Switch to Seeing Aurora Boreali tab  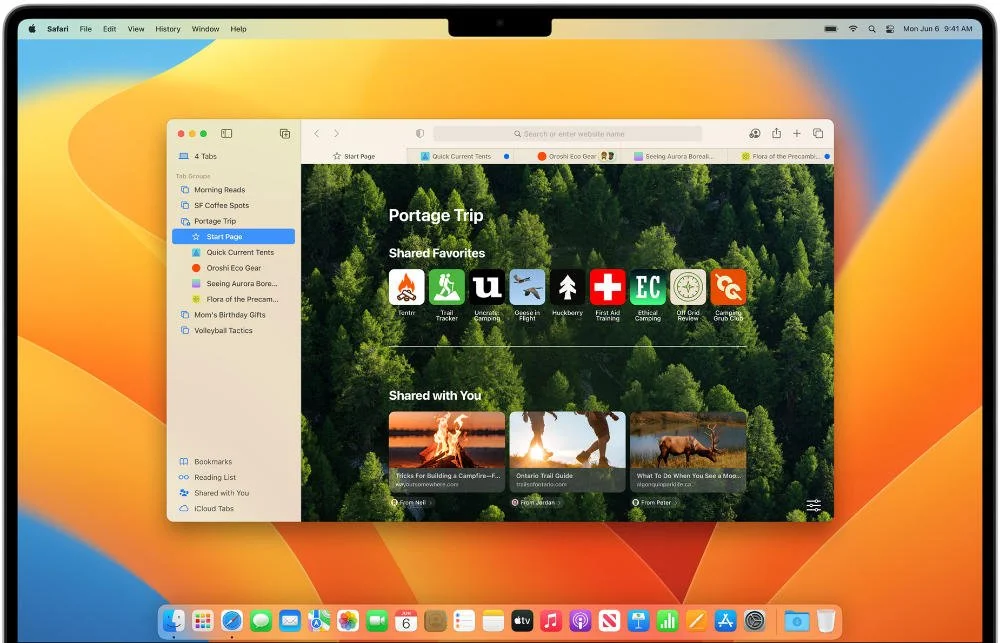pos(674,156)
